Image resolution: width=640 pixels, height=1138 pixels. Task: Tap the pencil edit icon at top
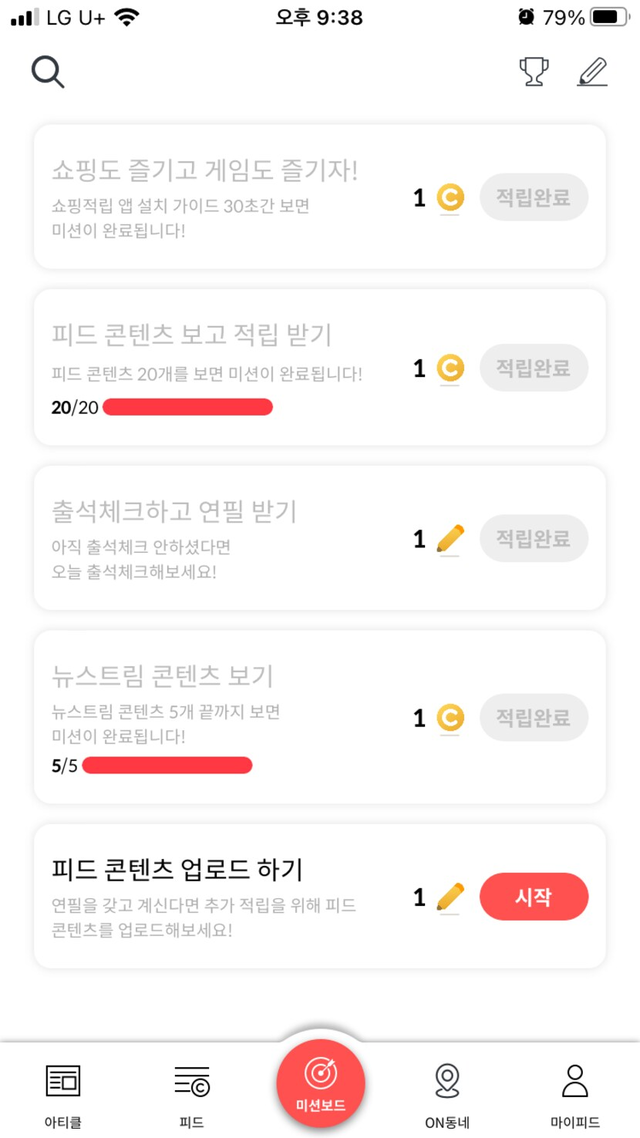click(593, 72)
